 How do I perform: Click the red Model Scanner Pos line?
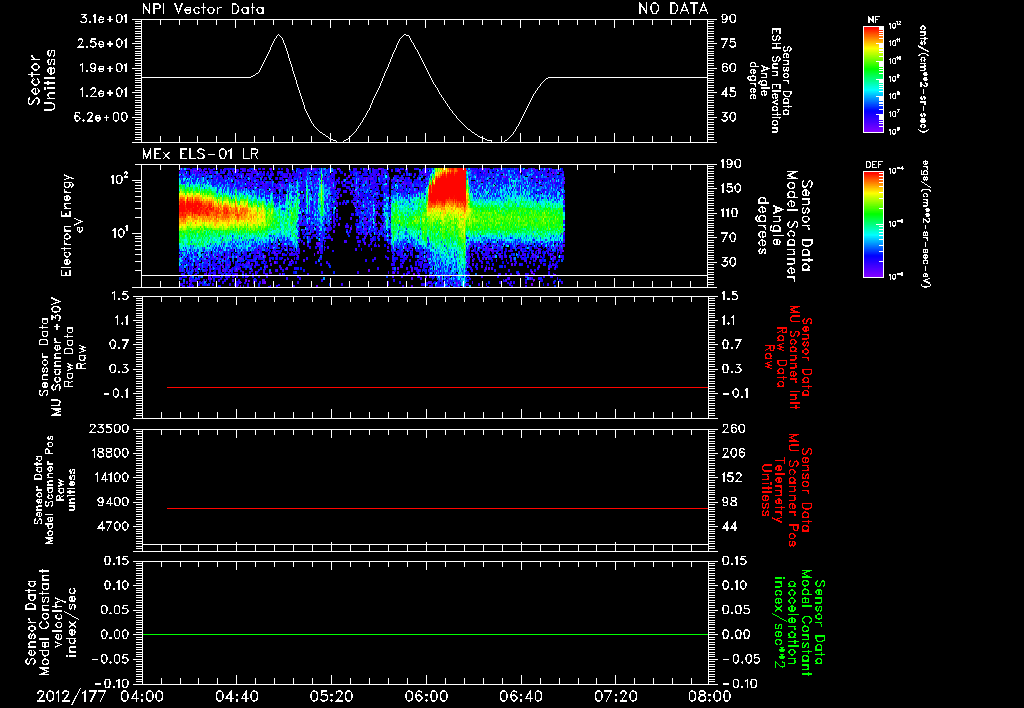pyautogui.click(x=438, y=508)
